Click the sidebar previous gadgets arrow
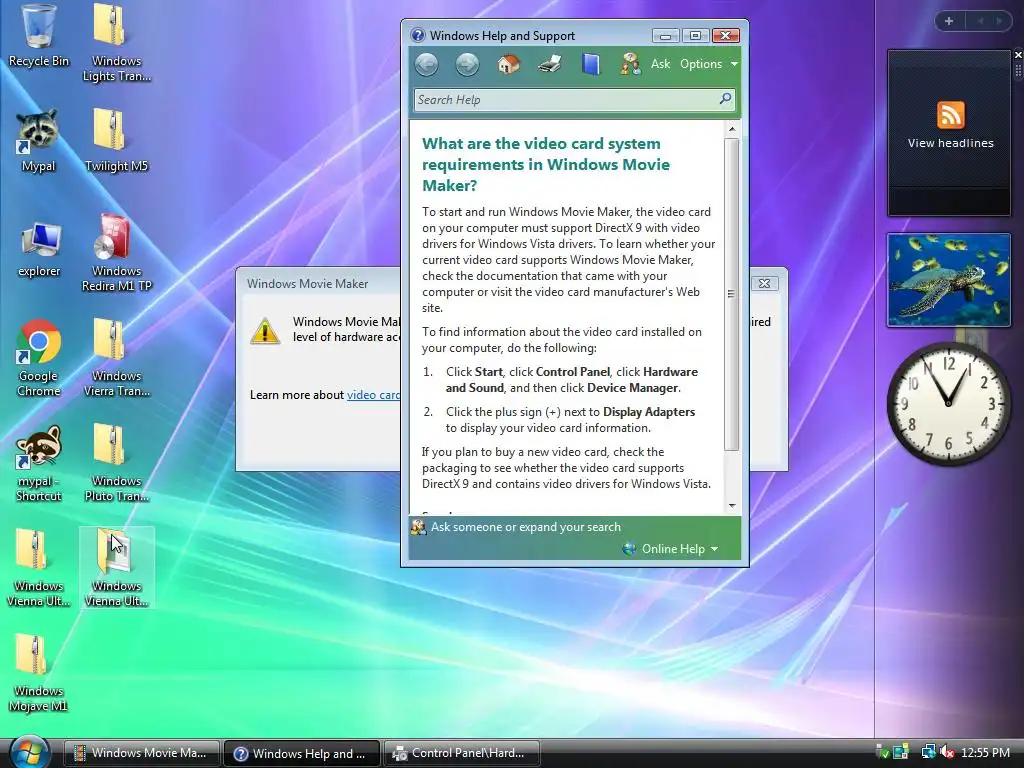The image size is (1024, 768). tap(980, 21)
